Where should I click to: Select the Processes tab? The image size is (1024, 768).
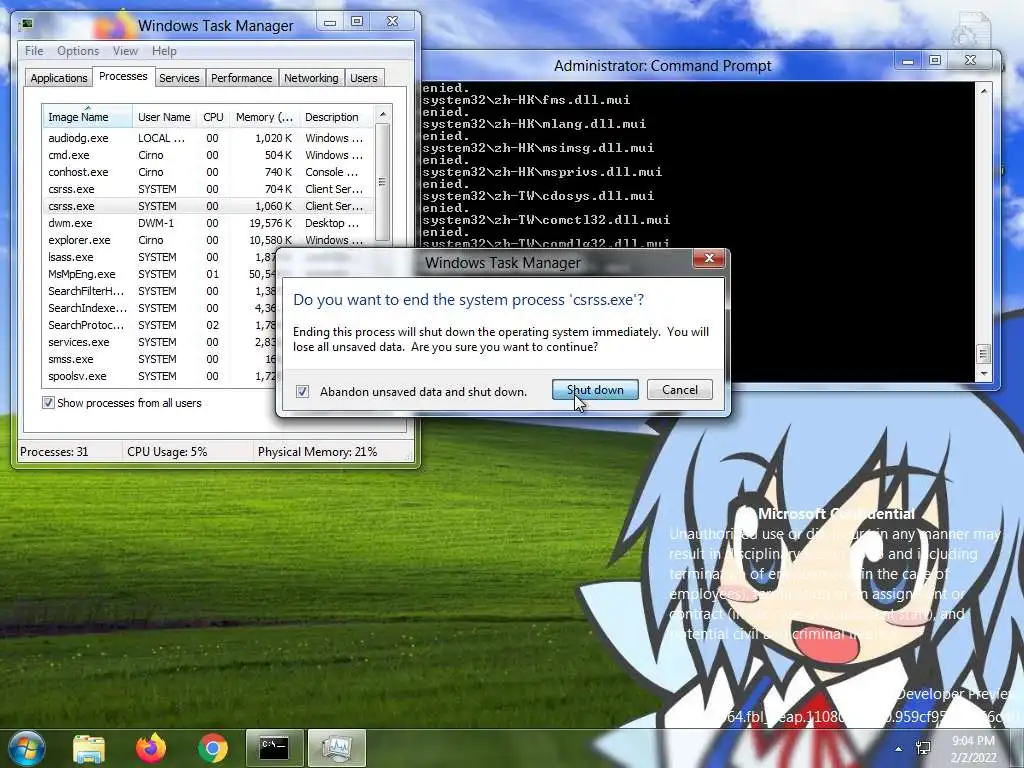[123, 76]
